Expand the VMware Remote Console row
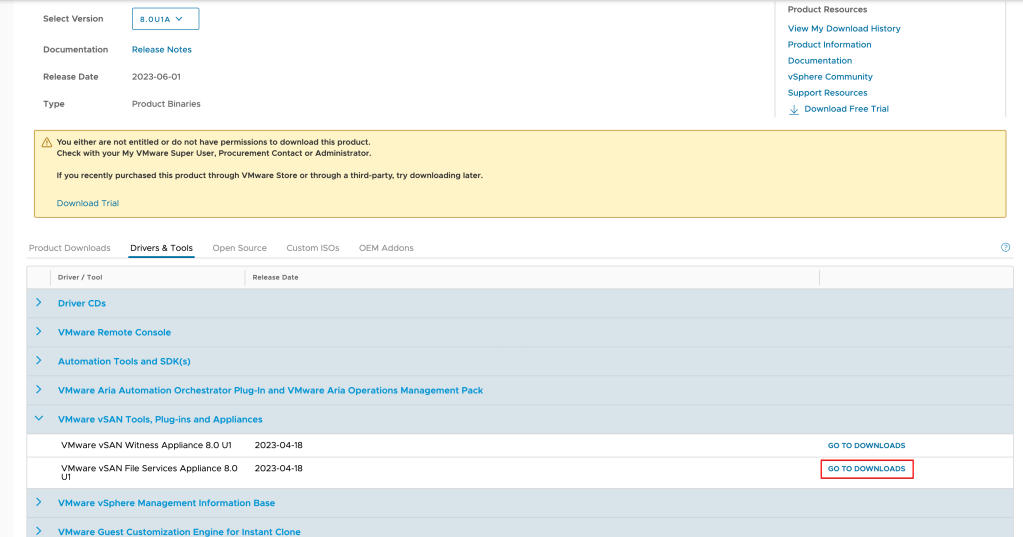Image resolution: width=1023 pixels, height=537 pixels. [x=39, y=332]
